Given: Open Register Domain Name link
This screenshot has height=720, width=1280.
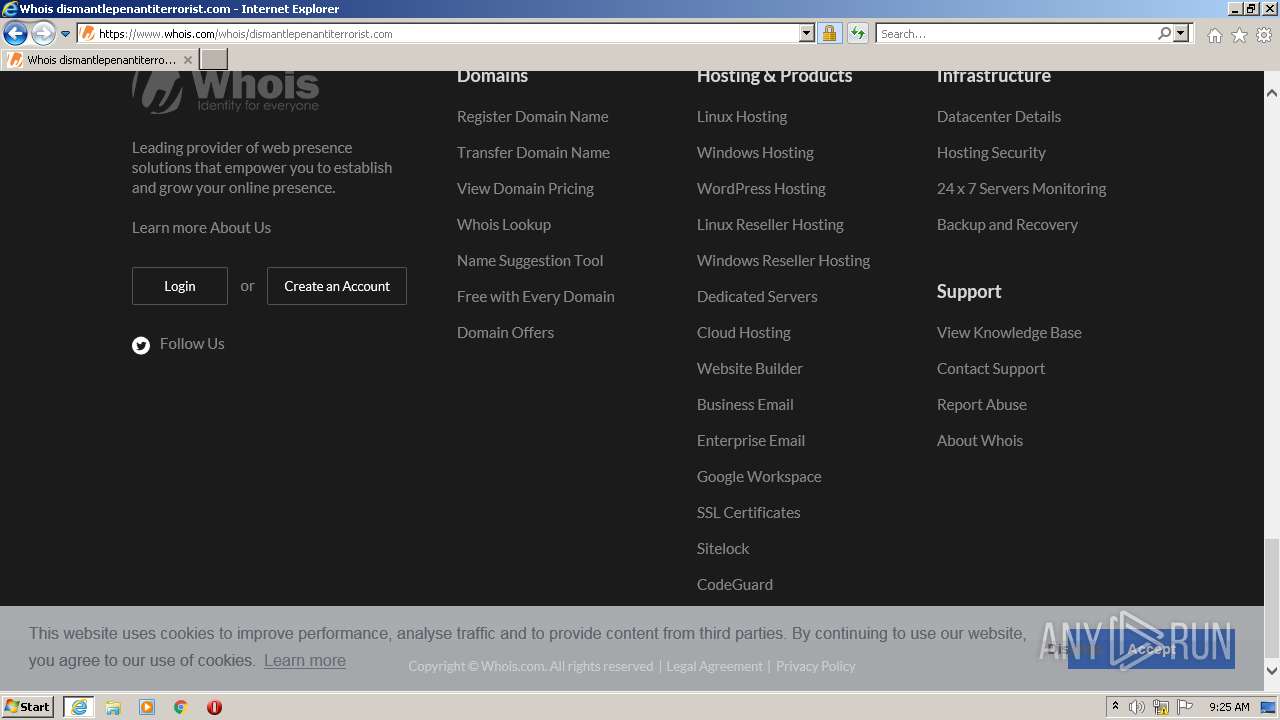Looking at the screenshot, I should pos(533,117).
